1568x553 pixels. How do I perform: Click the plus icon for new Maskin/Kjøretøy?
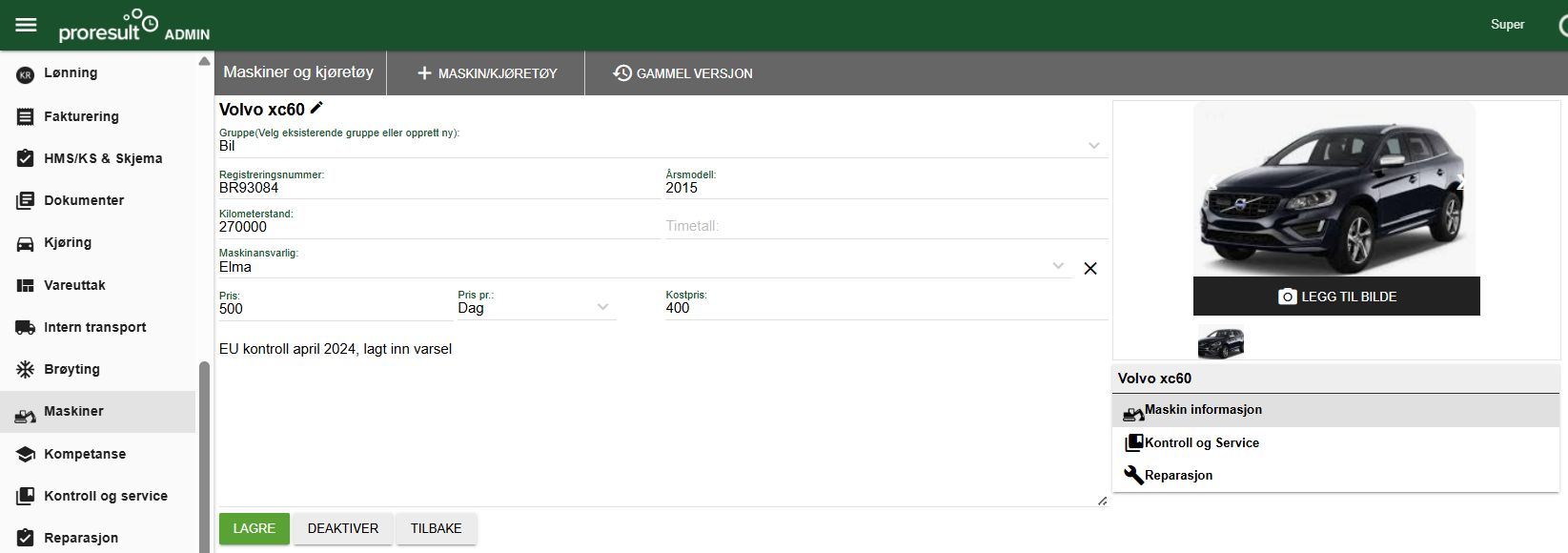tap(425, 73)
